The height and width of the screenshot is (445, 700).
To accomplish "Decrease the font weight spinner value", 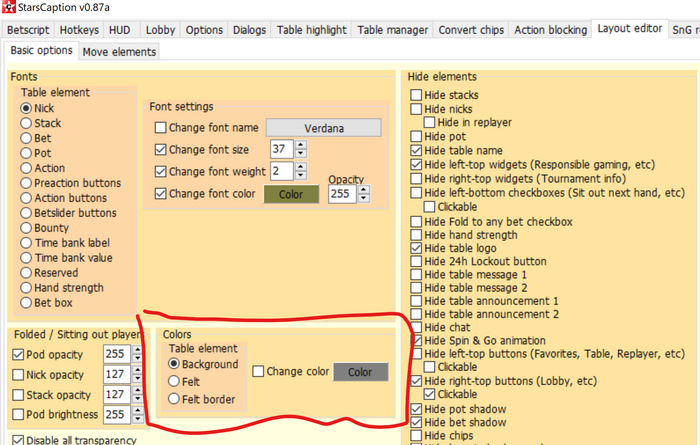I will coord(300,176).
